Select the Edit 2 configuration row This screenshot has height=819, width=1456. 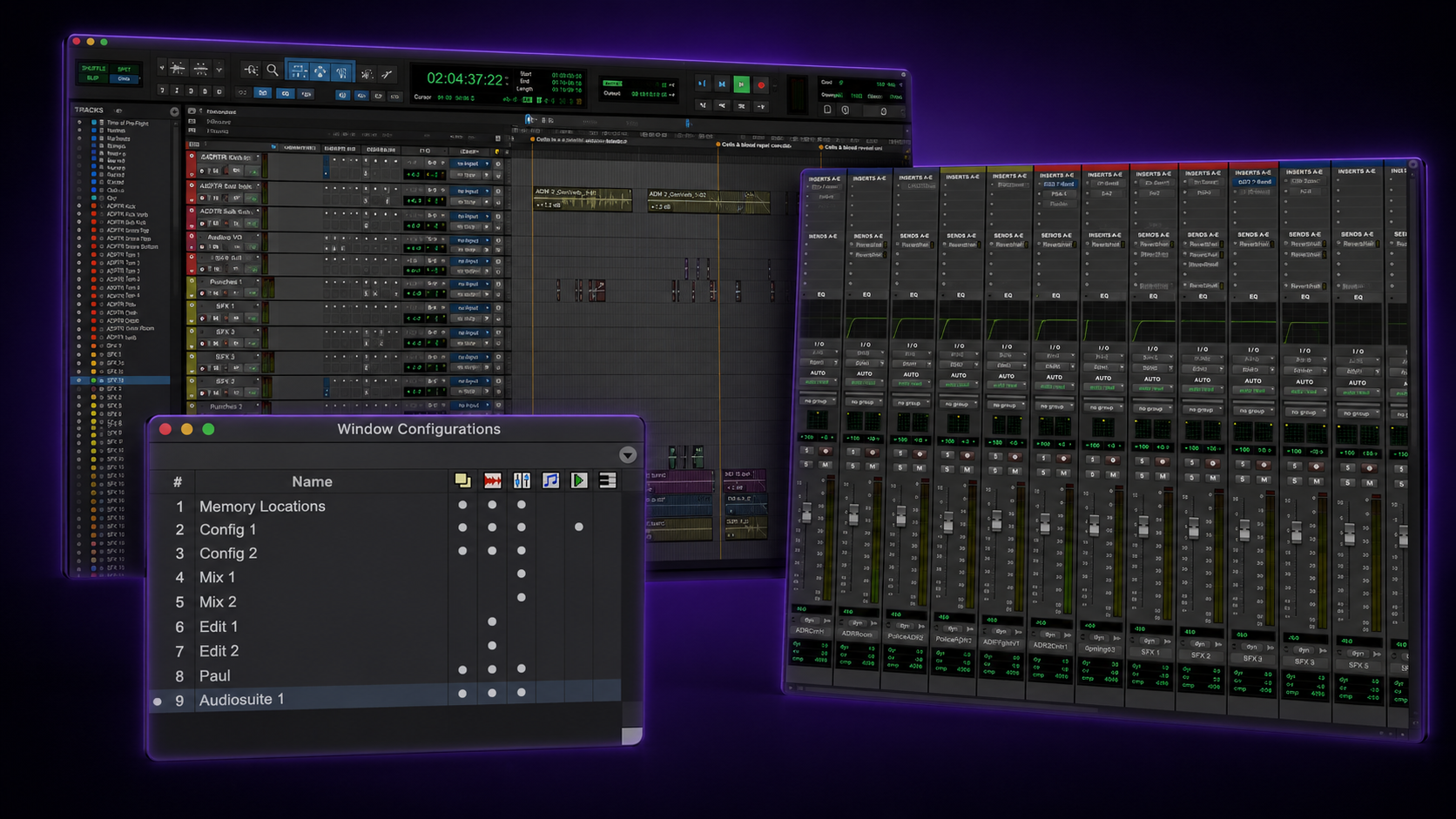[387, 650]
